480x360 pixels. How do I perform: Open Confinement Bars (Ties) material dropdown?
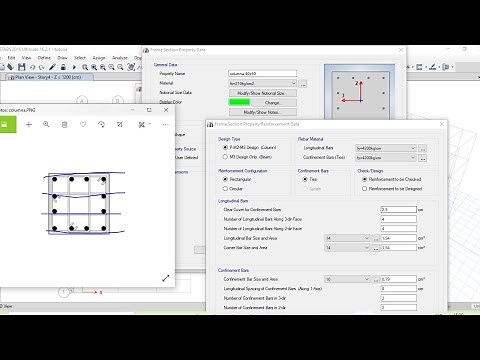point(386,158)
